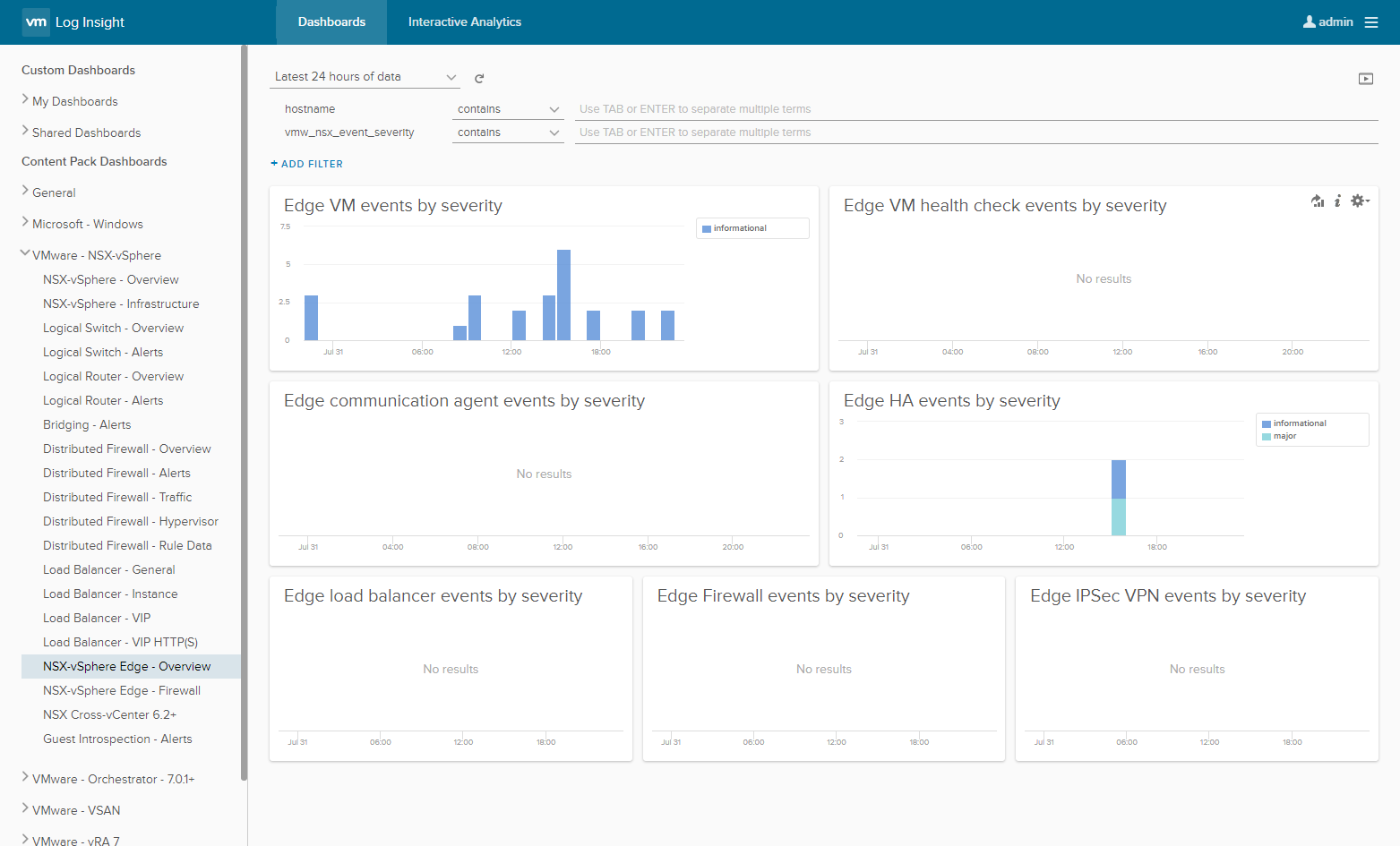Click the refresh icon beside time range

click(479, 79)
